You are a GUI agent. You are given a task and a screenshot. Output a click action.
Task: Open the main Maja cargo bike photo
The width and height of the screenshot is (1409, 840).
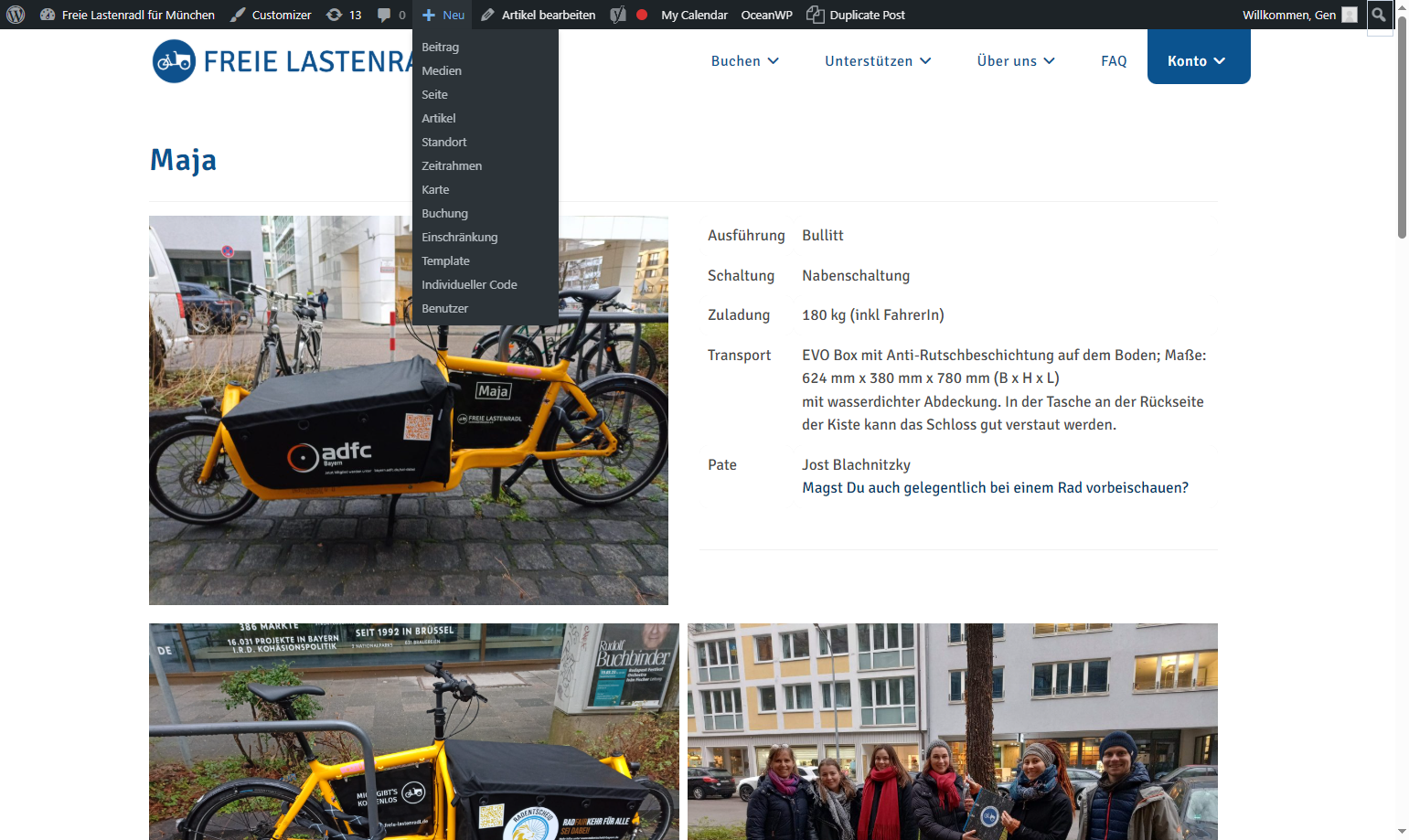click(409, 410)
